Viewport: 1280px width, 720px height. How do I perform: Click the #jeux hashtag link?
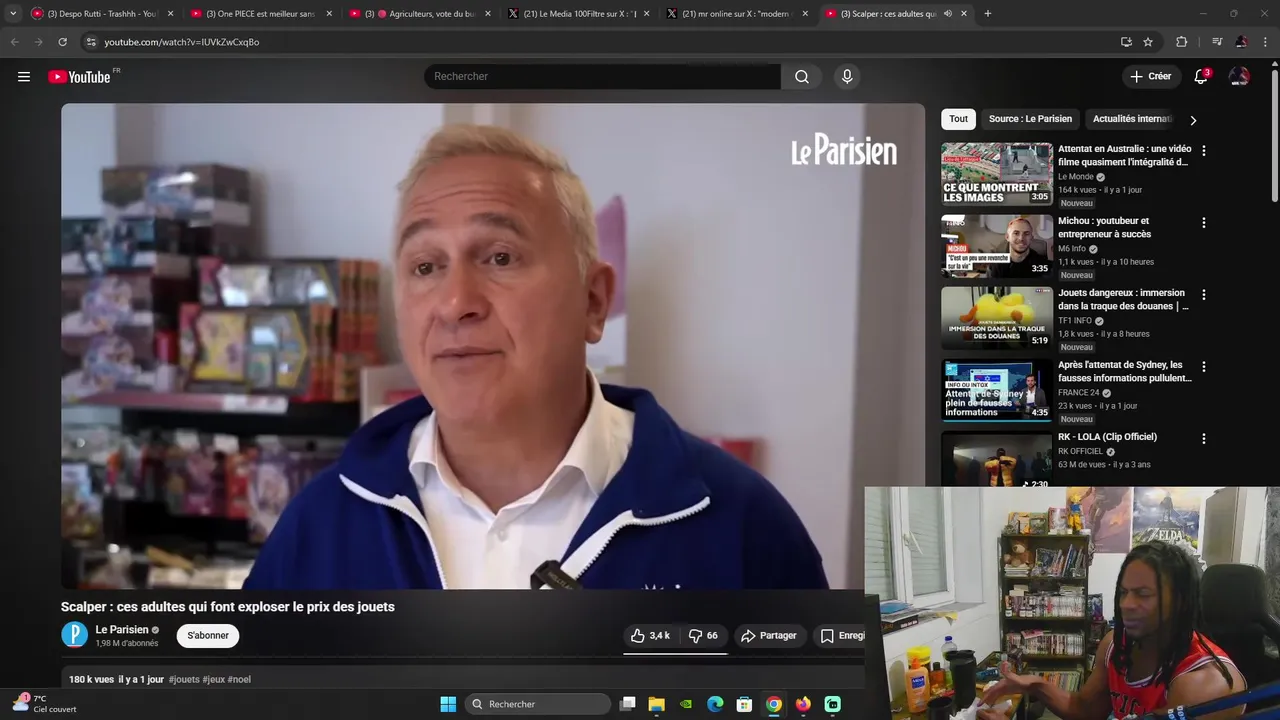pyautogui.click(x=213, y=679)
